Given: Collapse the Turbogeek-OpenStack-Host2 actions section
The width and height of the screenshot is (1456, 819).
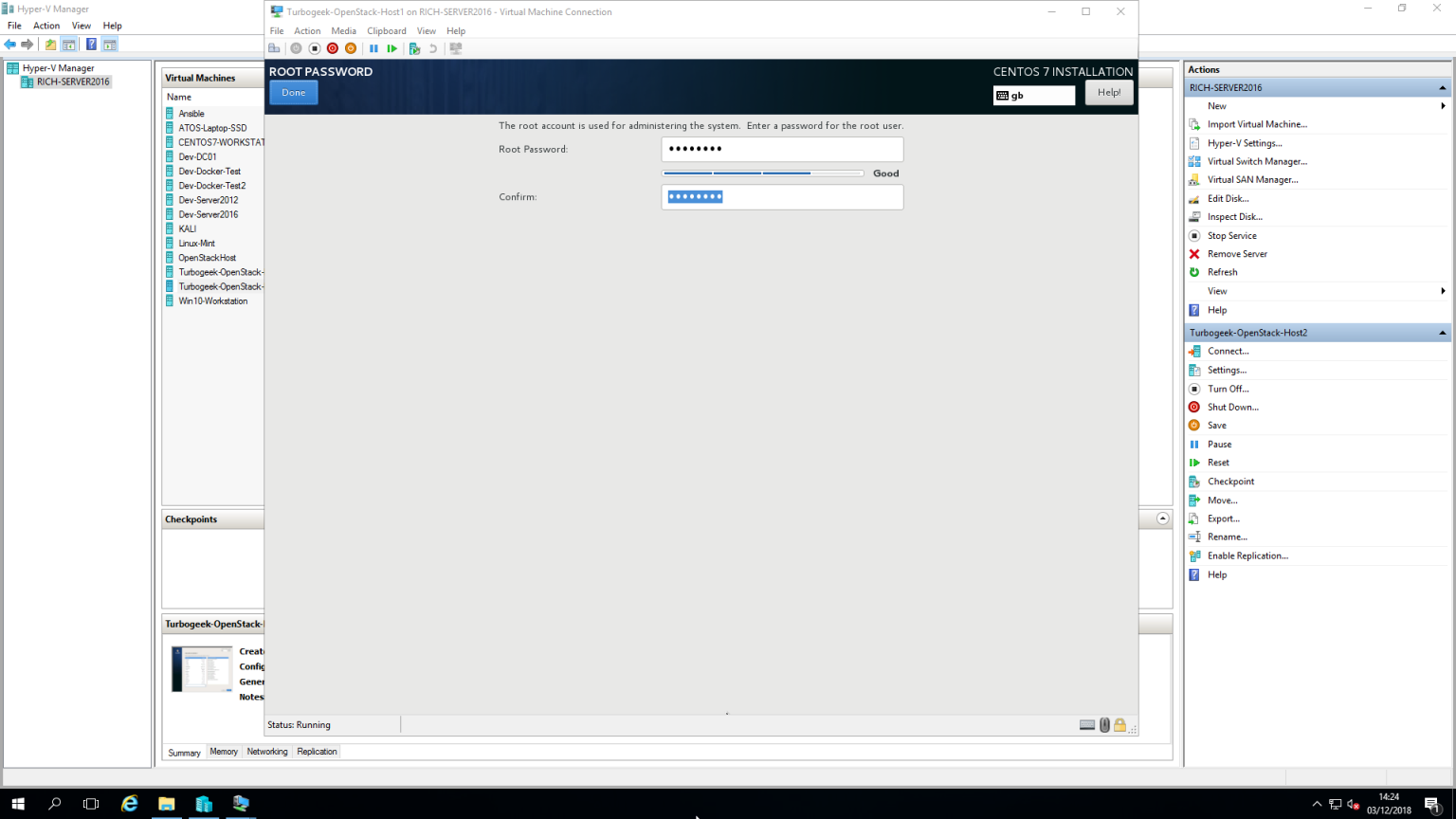Looking at the screenshot, I should 1442,333.
